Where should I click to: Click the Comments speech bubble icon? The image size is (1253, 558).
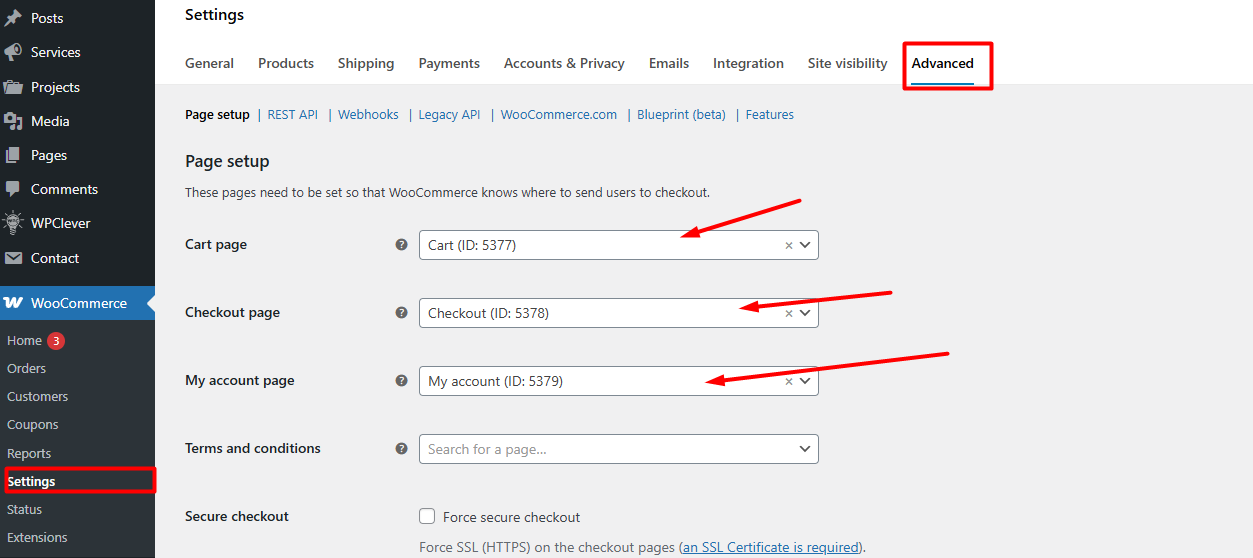(x=13, y=189)
